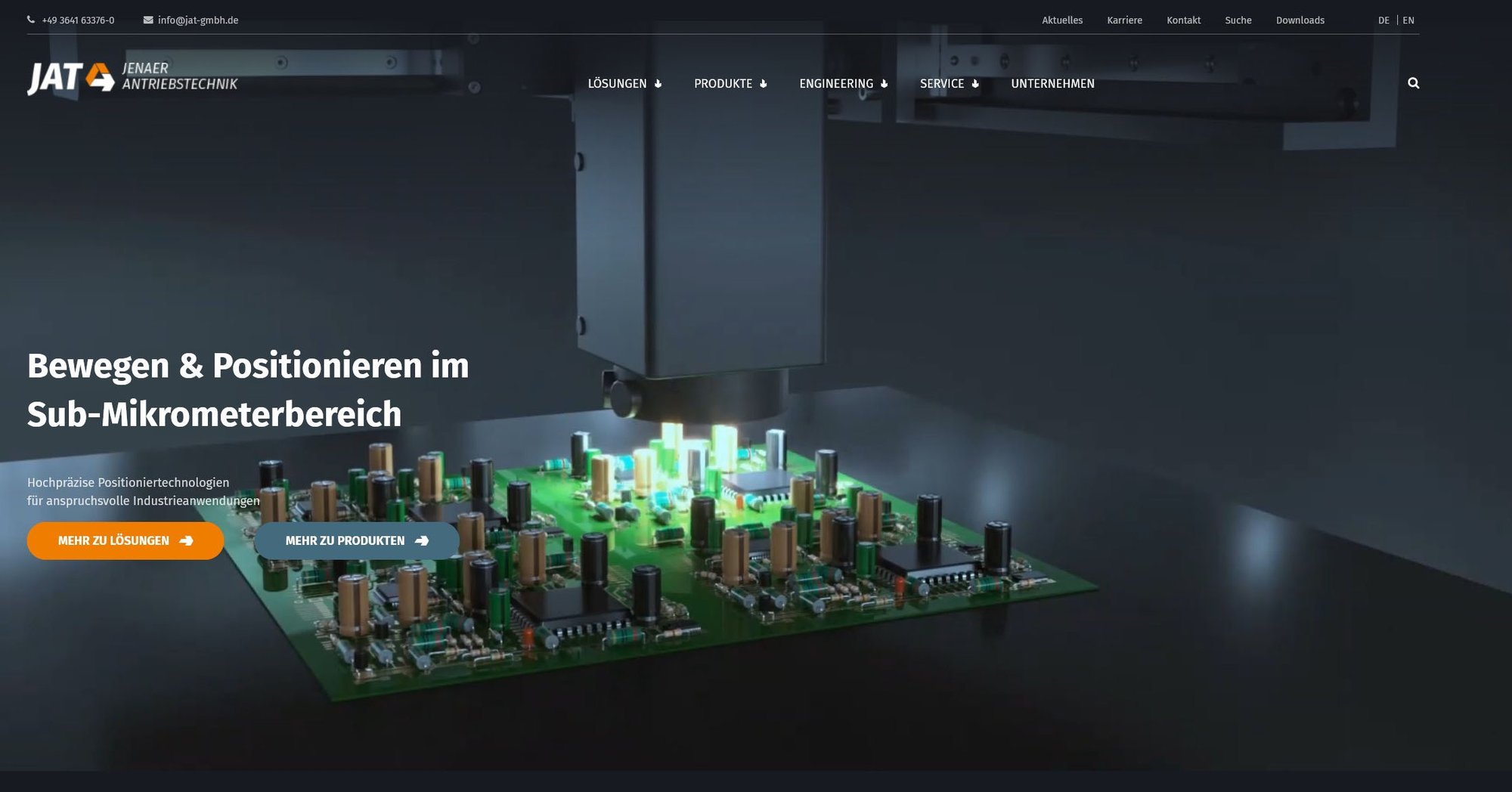Expand the Produkte dropdown arrow
The height and width of the screenshot is (792, 1512).
click(764, 84)
